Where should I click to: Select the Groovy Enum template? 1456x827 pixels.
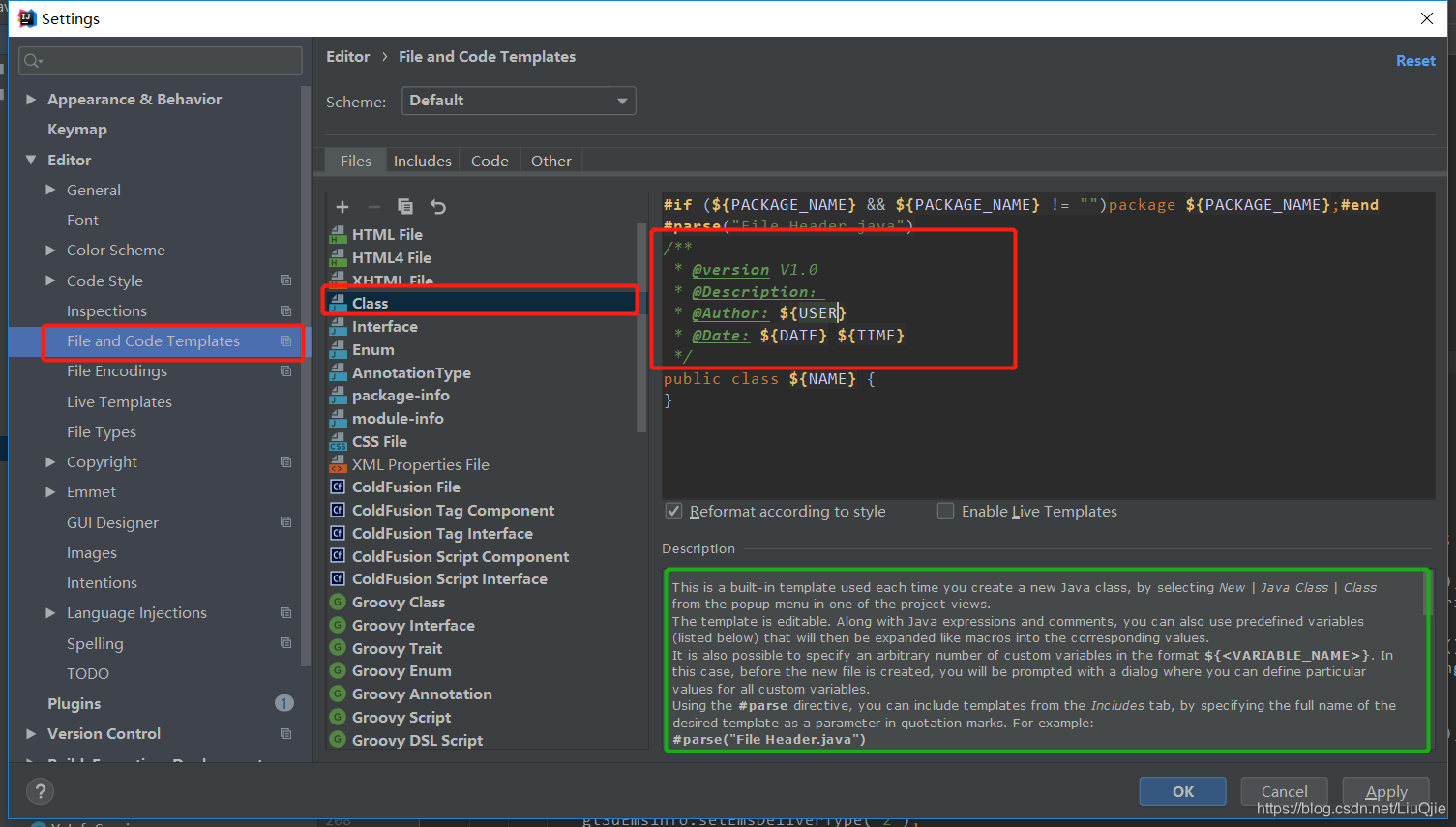tap(401, 671)
